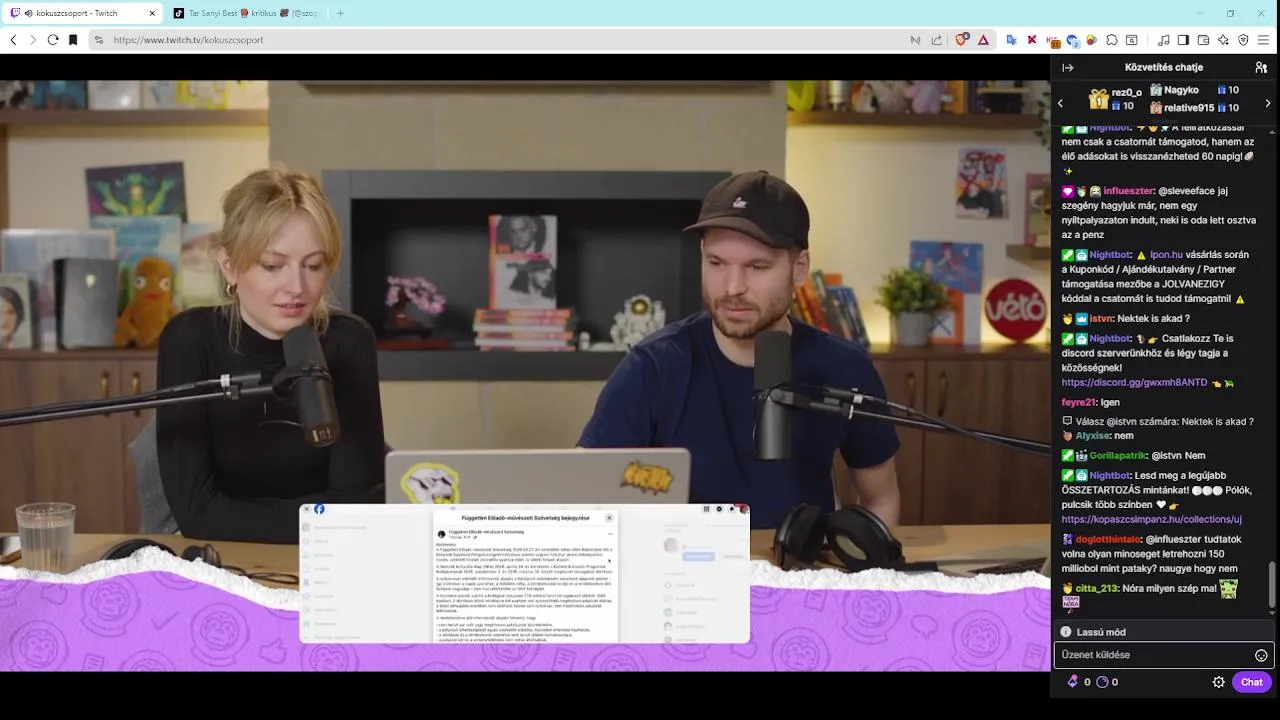
Task: Open the chat community users list
Action: pyautogui.click(x=1261, y=68)
